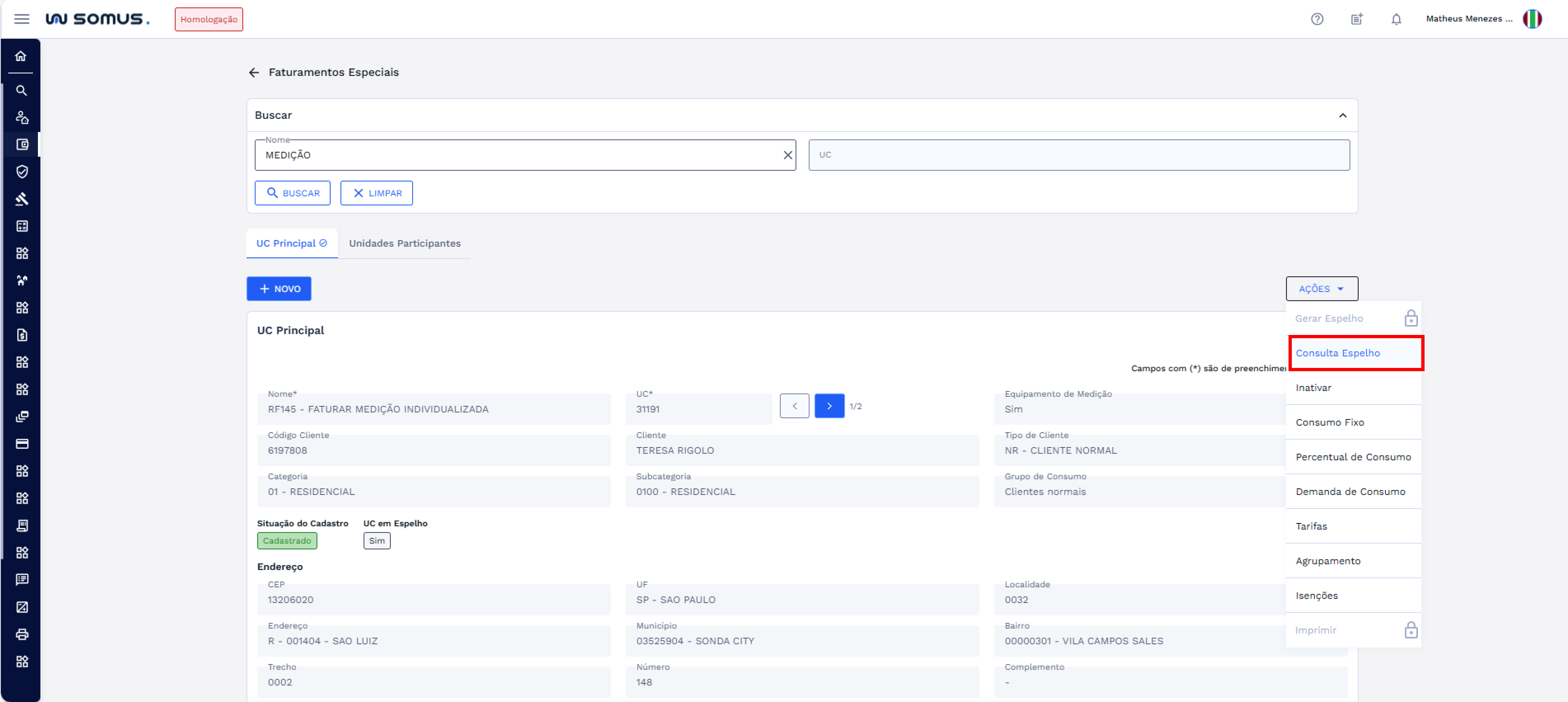Click the search magnifier sidebar icon
The width and height of the screenshot is (1568, 702).
21,91
